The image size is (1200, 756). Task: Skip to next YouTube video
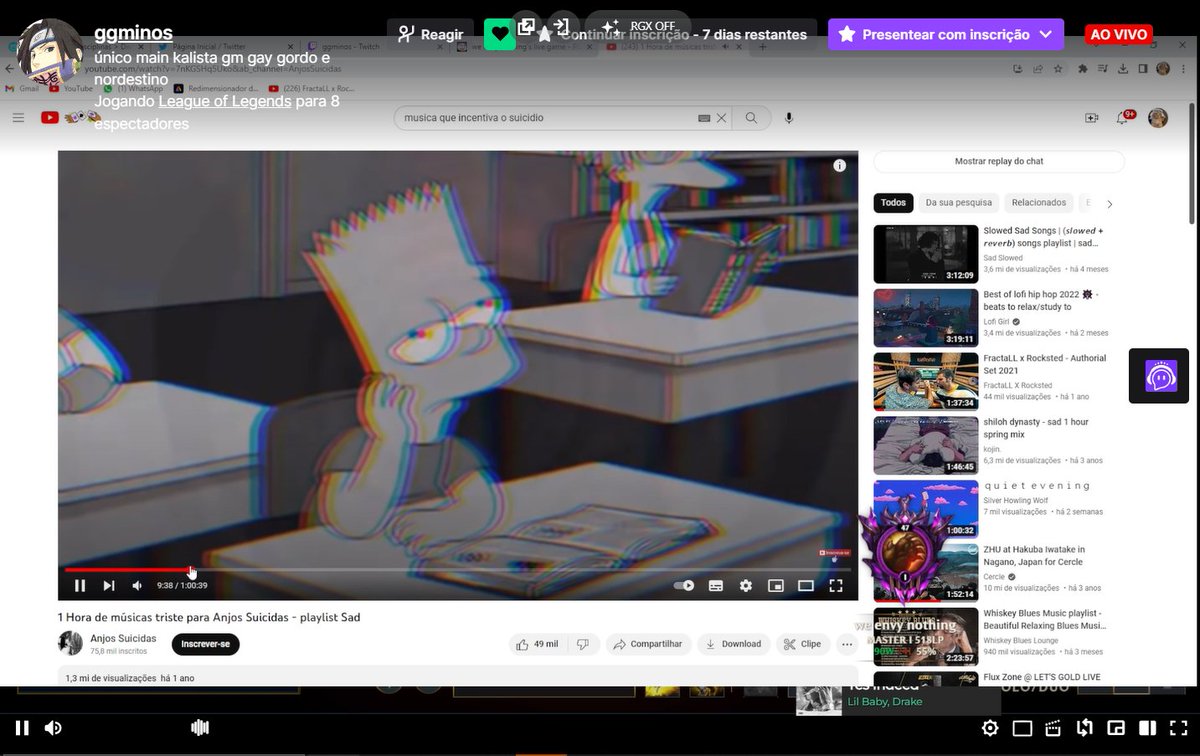pyautogui.click(x=109, y=585)
